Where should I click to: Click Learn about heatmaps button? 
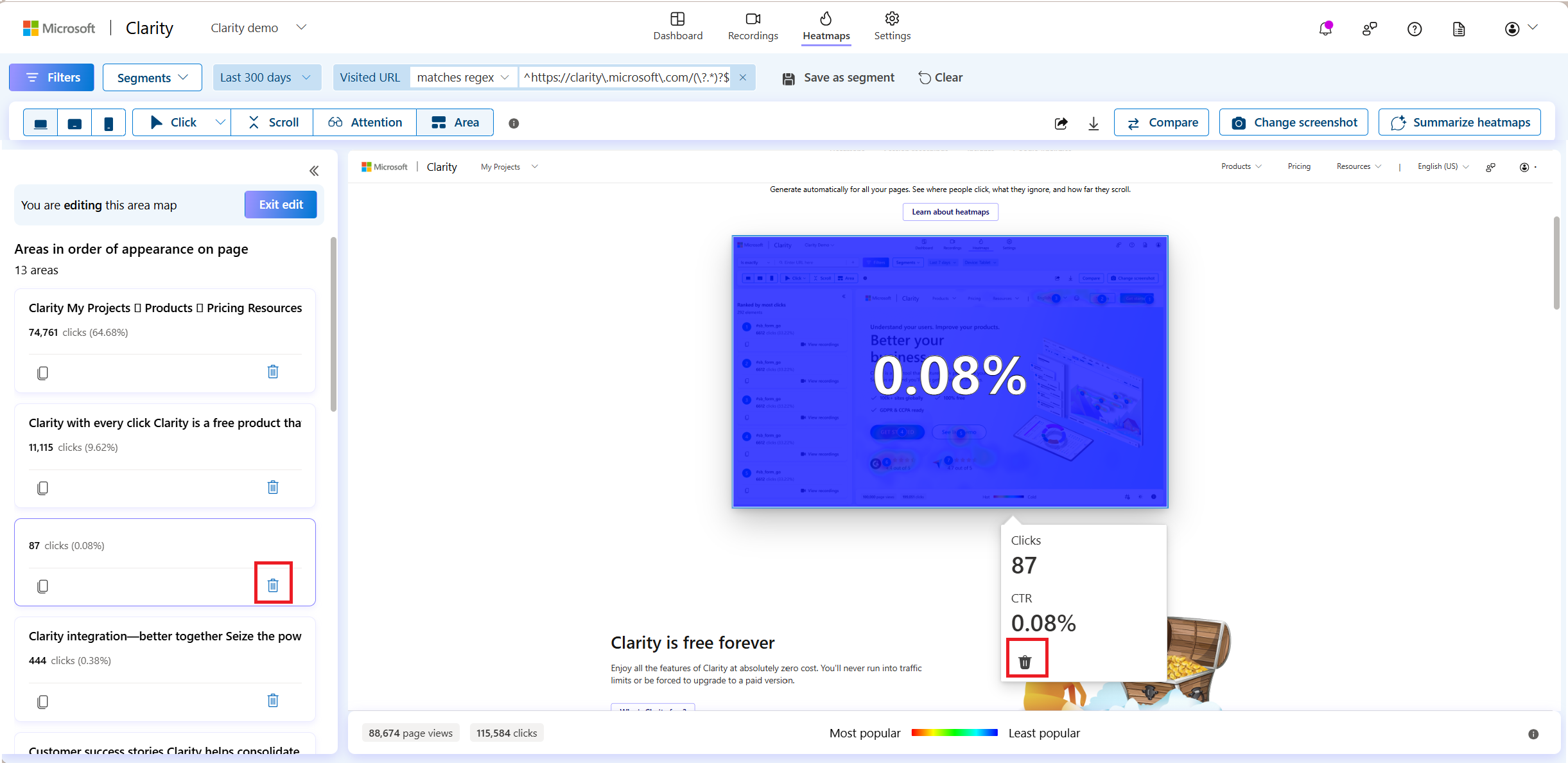pos(950,212)
